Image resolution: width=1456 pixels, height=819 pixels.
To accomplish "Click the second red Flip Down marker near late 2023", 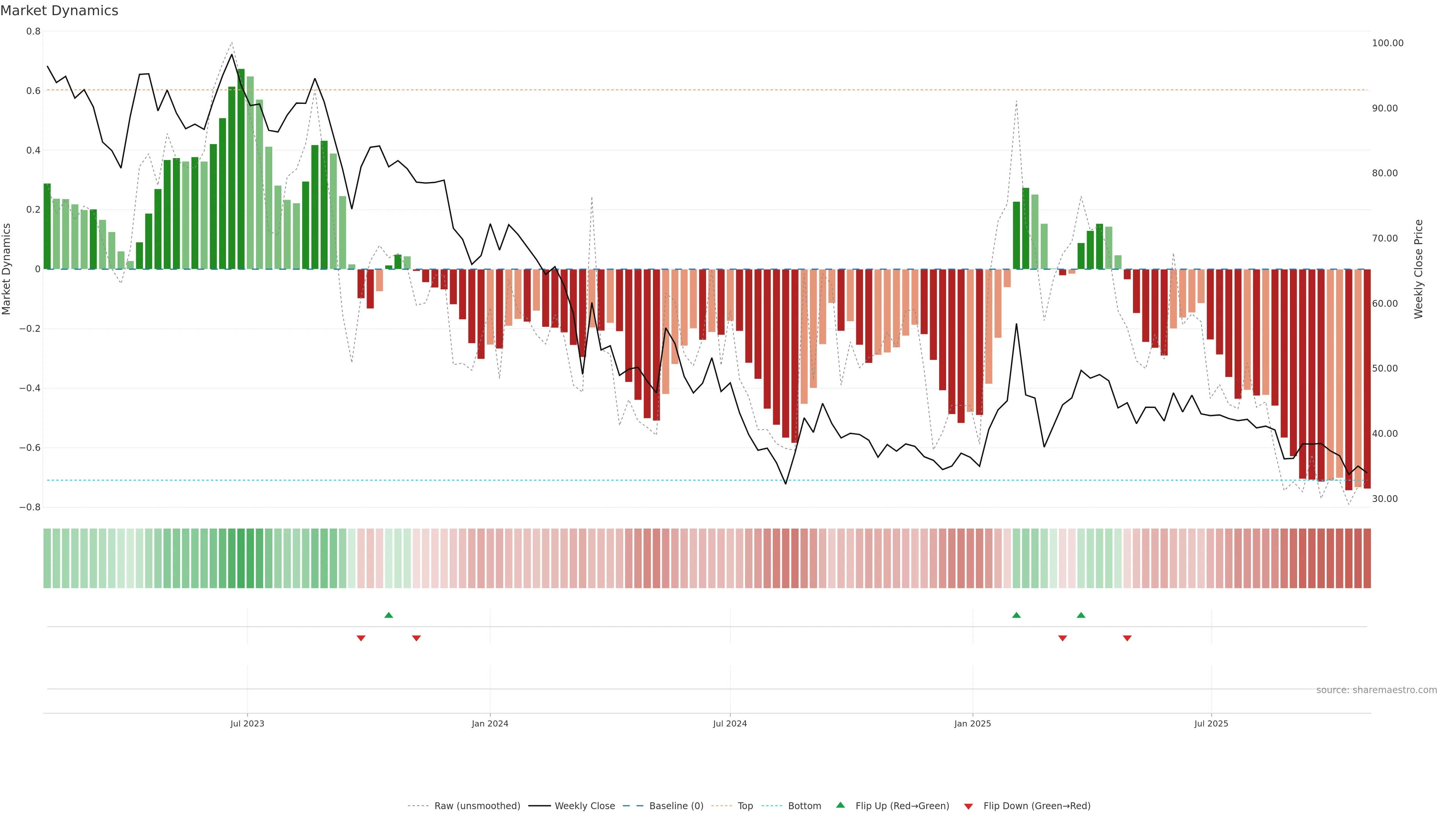I will tap(416, 638).
